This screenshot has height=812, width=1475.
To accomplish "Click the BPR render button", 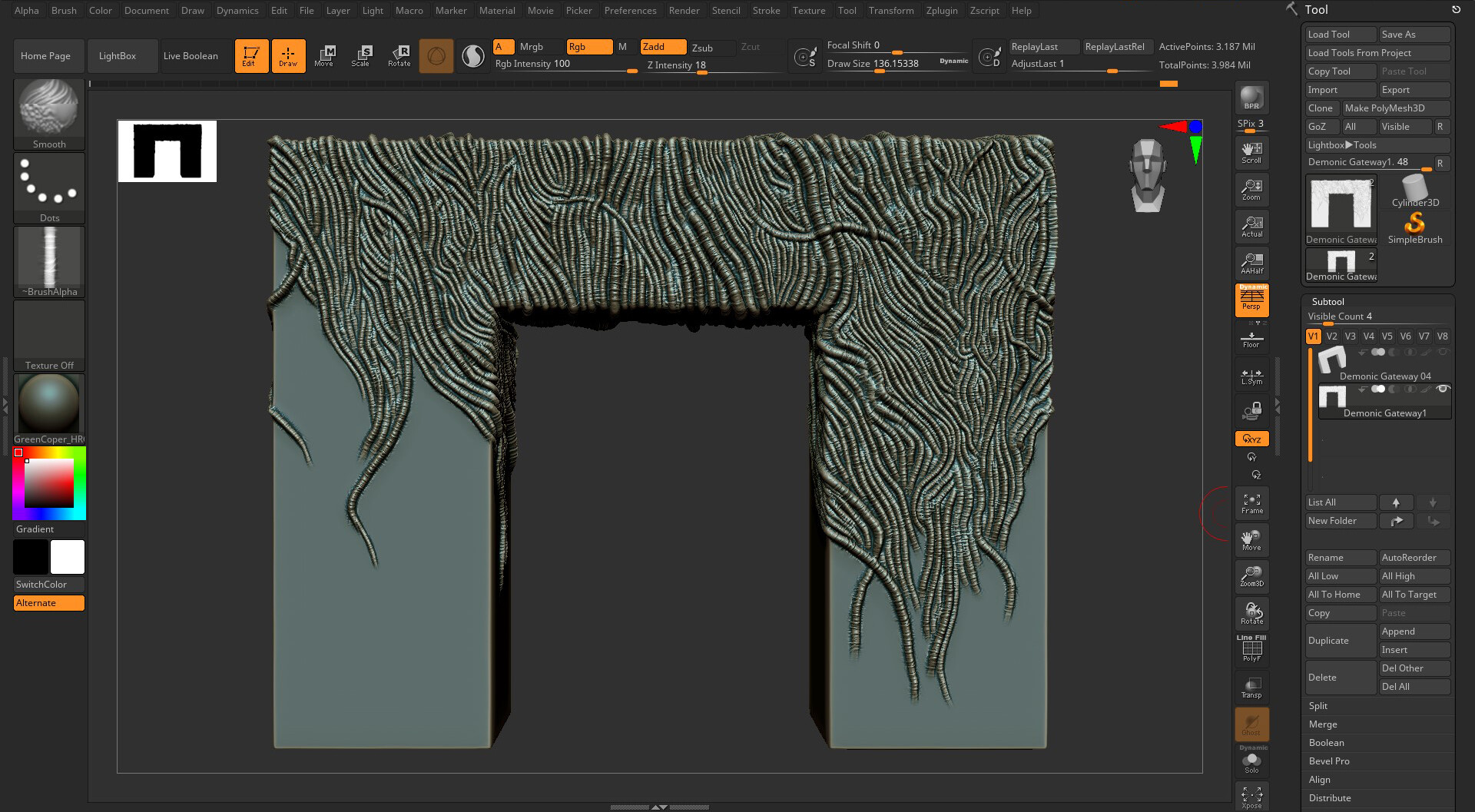I will coord(1251,98).
